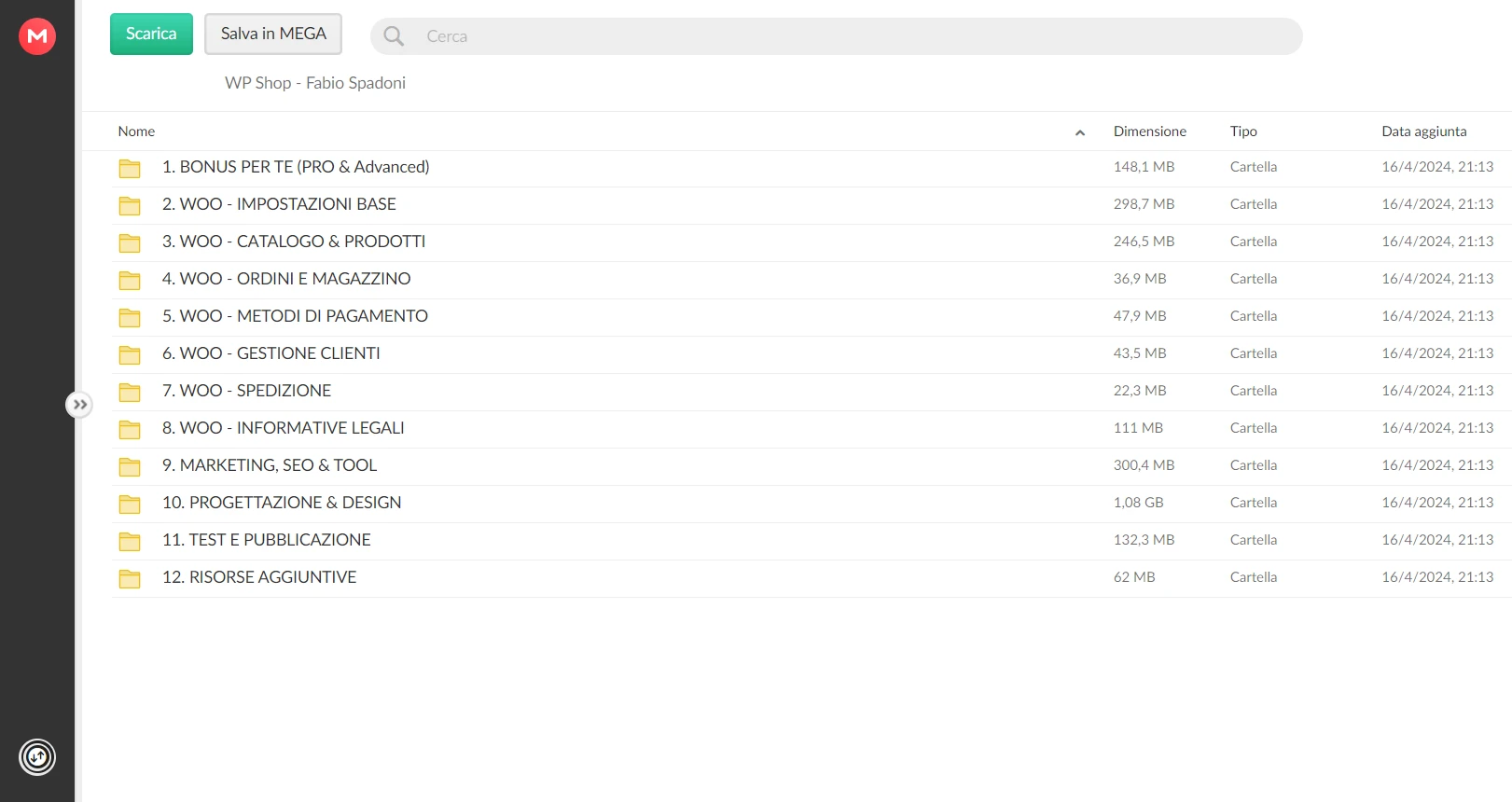Select folder icon of 10. PROGETTAZIONE & DESIGN
Image resolution: width=1512 pixels, height=802 pixels.
click(x=130, y=504)
